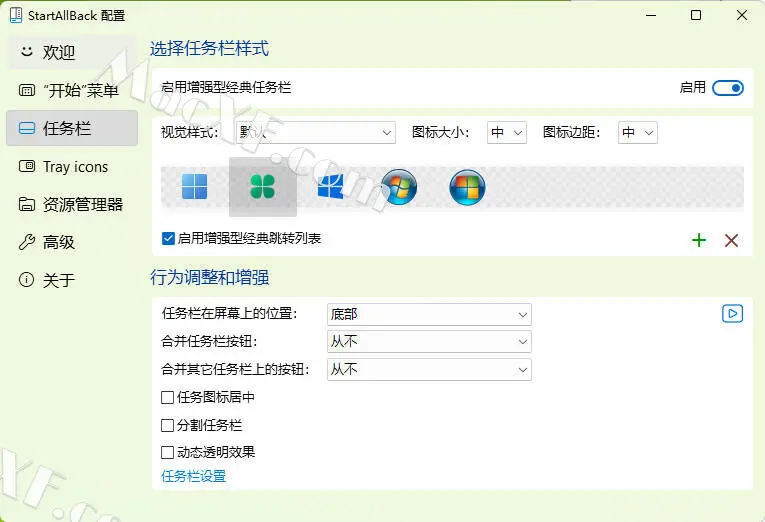Screen dimensions: 765x522
Task: Click the wrench icon next to 高级
Action: pos(27,242)
